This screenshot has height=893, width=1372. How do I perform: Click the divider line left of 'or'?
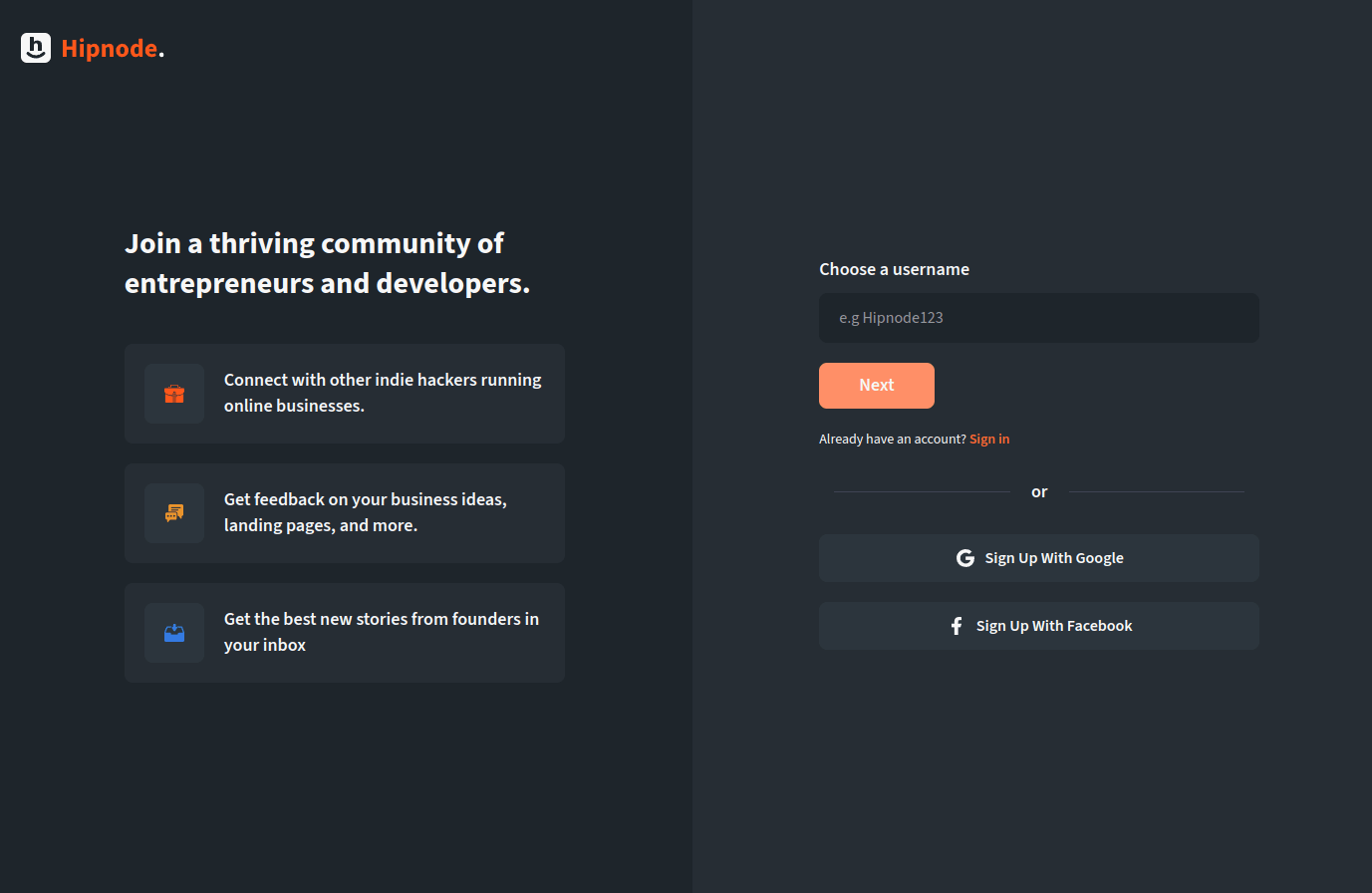[922, 491]
